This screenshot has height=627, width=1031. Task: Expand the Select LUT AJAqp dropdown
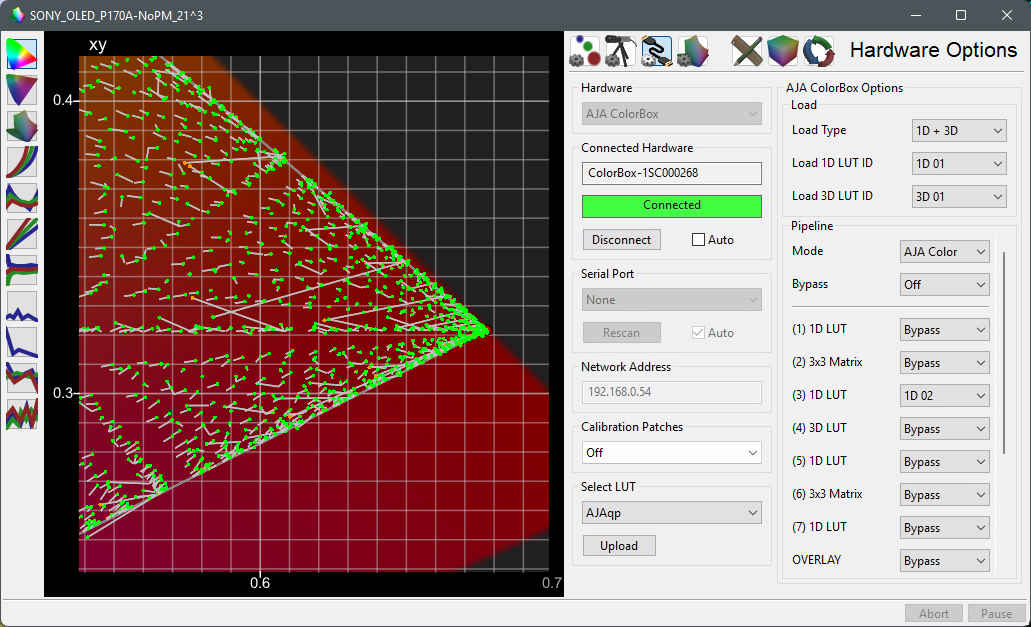tap(671, 513)
